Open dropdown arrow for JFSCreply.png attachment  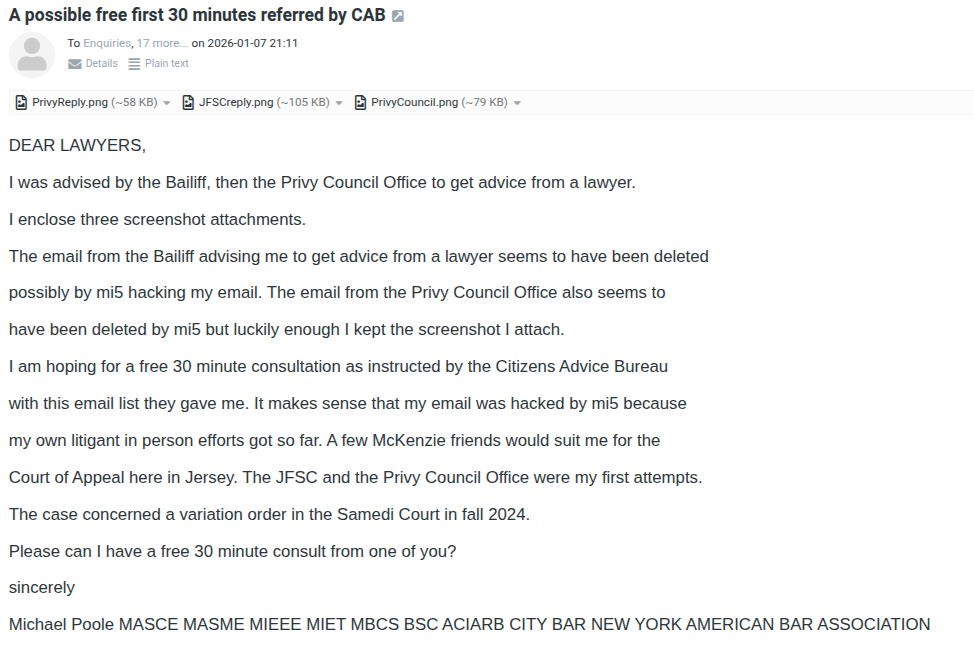point(339,103)
